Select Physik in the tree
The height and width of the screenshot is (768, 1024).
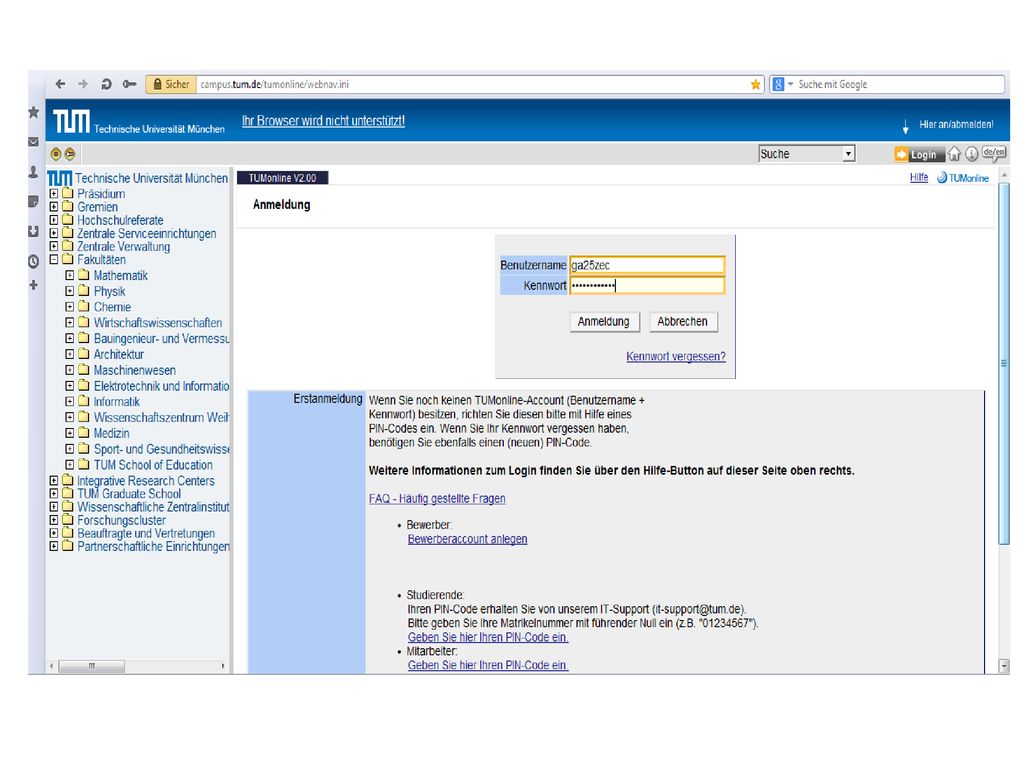(109, 291)
